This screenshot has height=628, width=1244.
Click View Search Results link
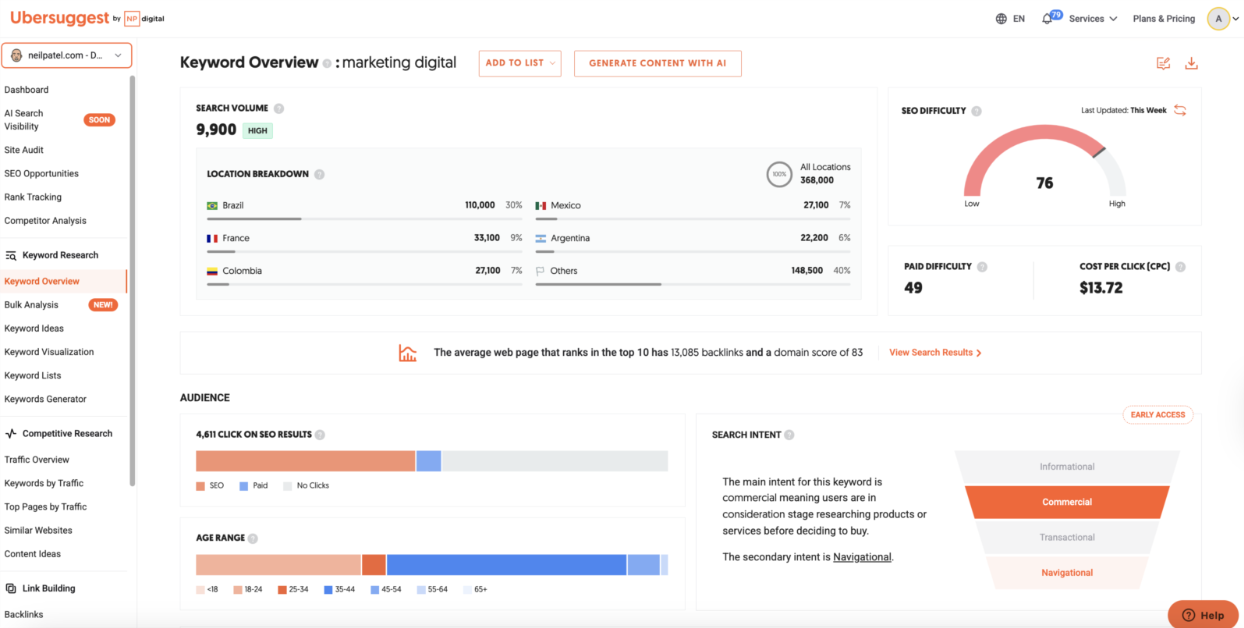click(x=935, y=353)
